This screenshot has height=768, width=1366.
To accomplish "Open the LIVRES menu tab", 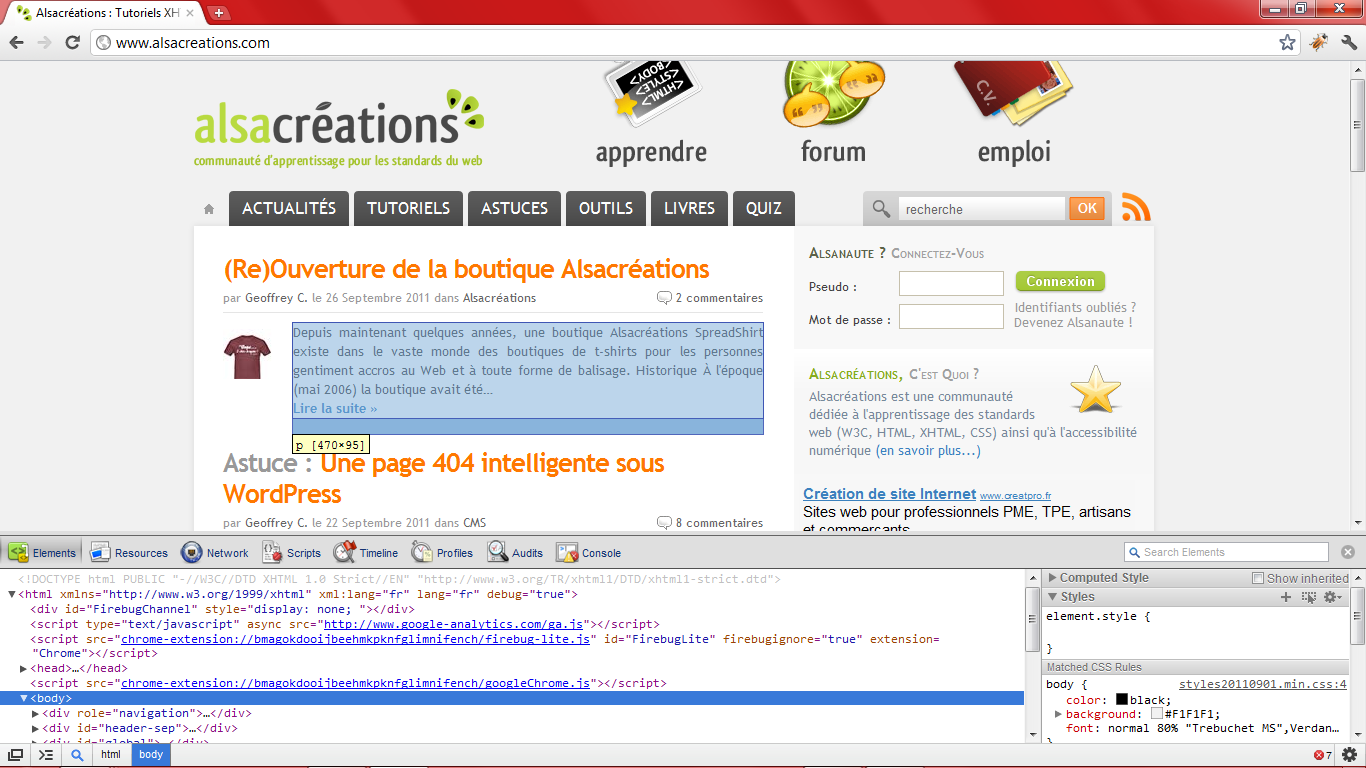I will click(x=689, y=208).
